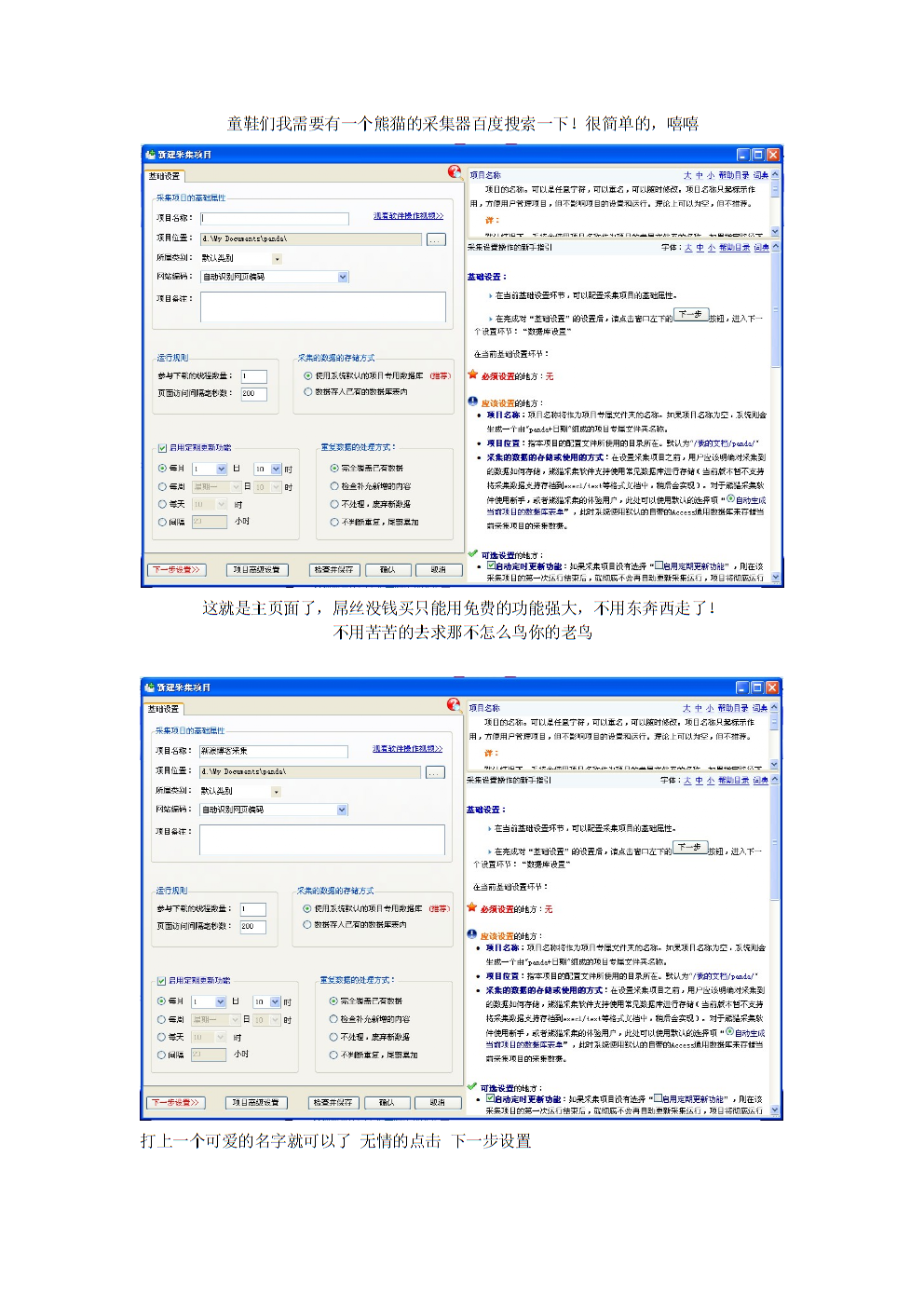Click 页面访问间隔毫秒数 field in upper dialog
The width and height of the screenshot is (924, 1307).
coord(253,394)
